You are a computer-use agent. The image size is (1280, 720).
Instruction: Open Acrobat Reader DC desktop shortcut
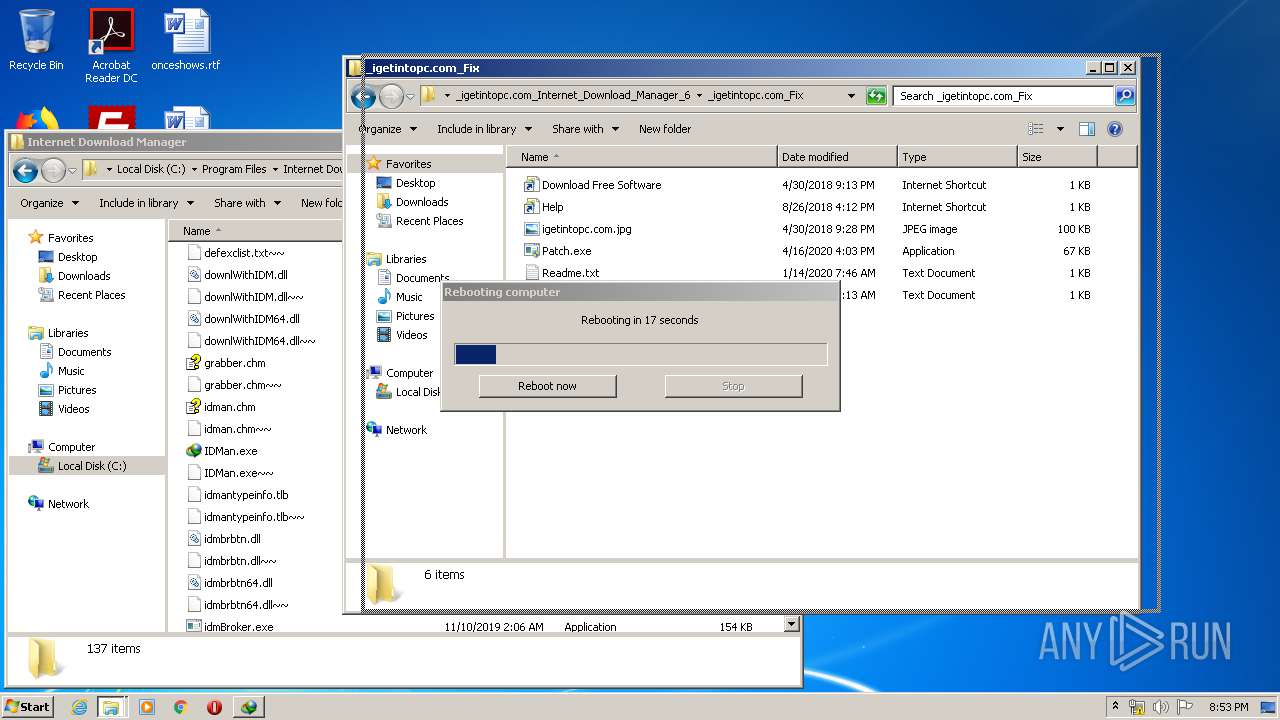coord(111,46)
